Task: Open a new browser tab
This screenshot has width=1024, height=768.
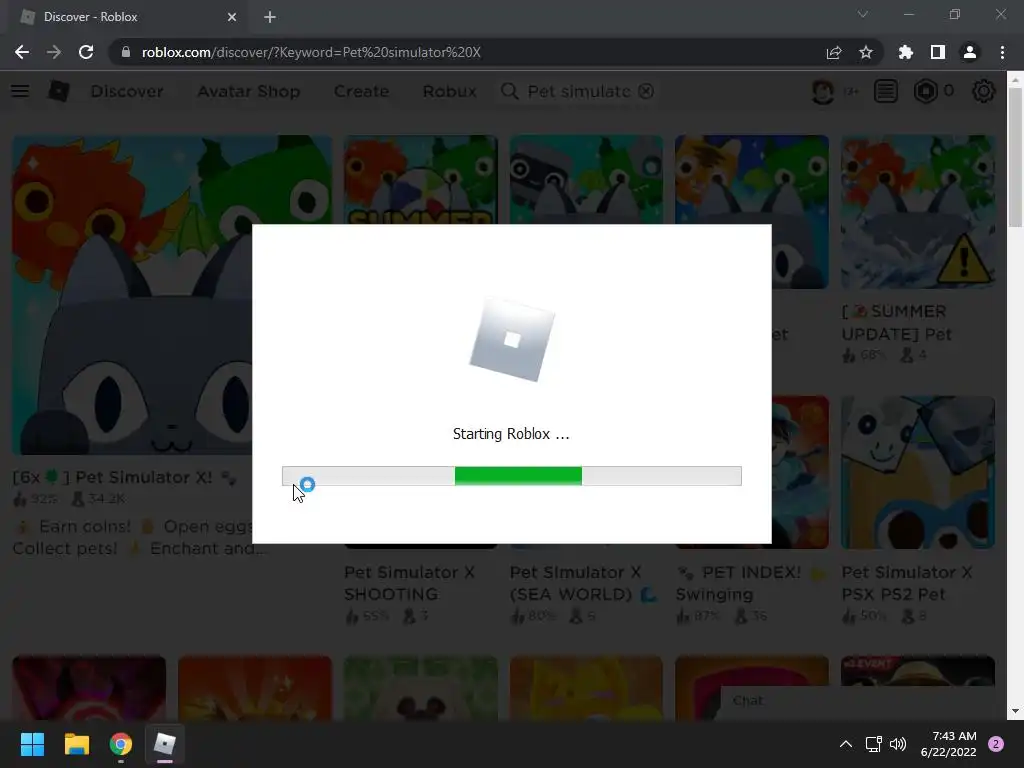Action: pos(270,17)
